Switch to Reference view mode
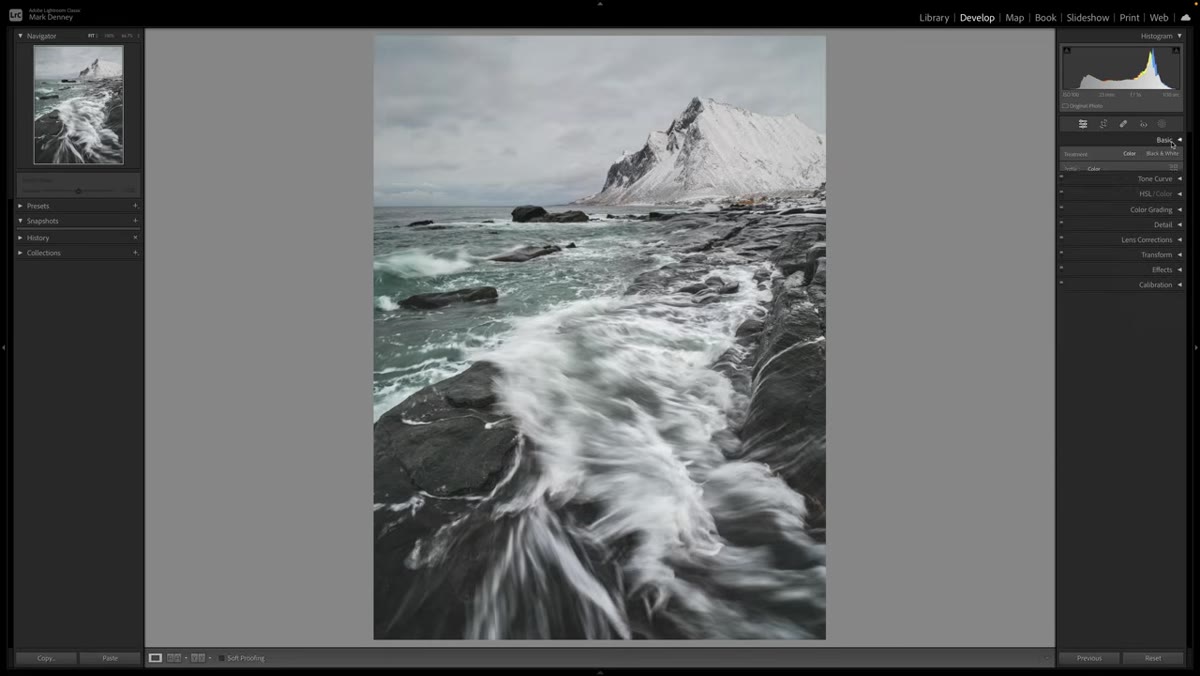Image resolution: width=1200 pixels, height=676 pixels. (x=174, y=658)
